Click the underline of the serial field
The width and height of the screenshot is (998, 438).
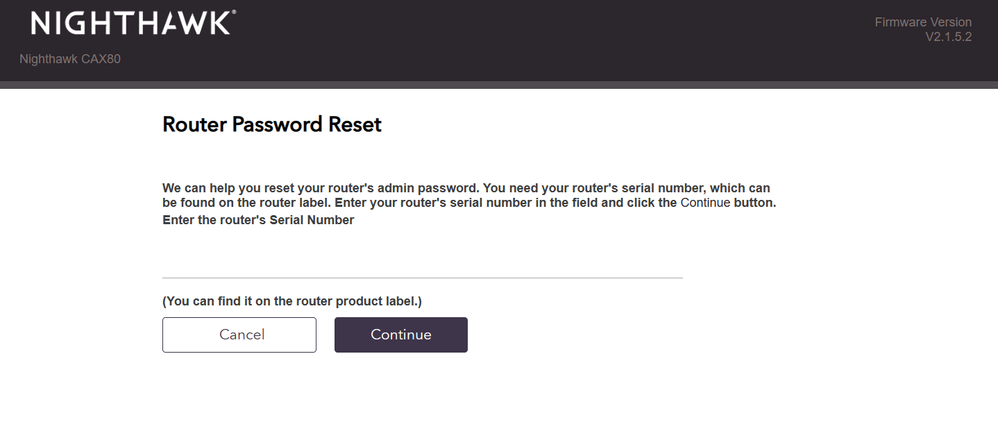(422, 278)
